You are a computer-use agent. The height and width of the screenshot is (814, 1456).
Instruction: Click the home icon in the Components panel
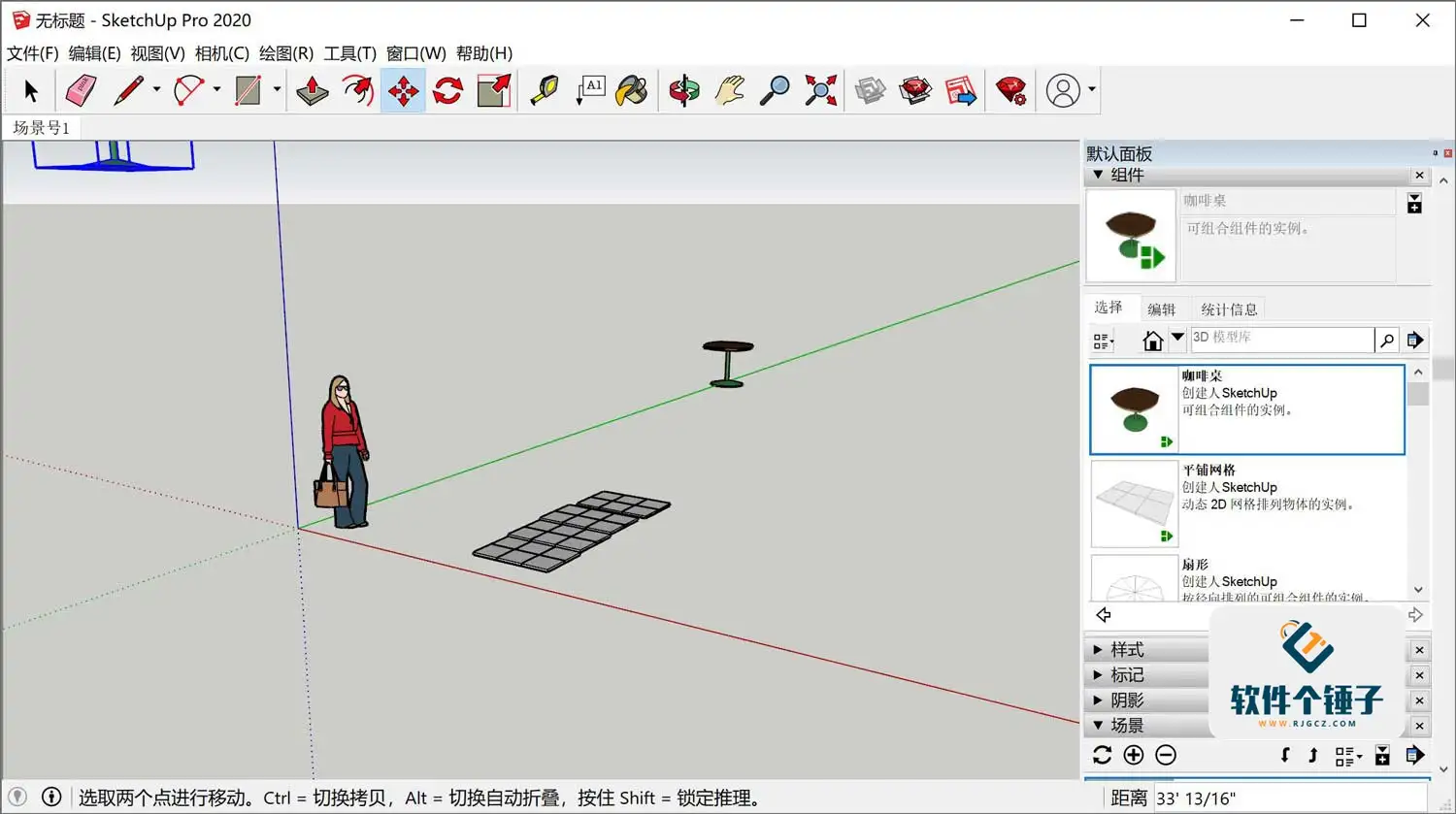pos(1153,340)
